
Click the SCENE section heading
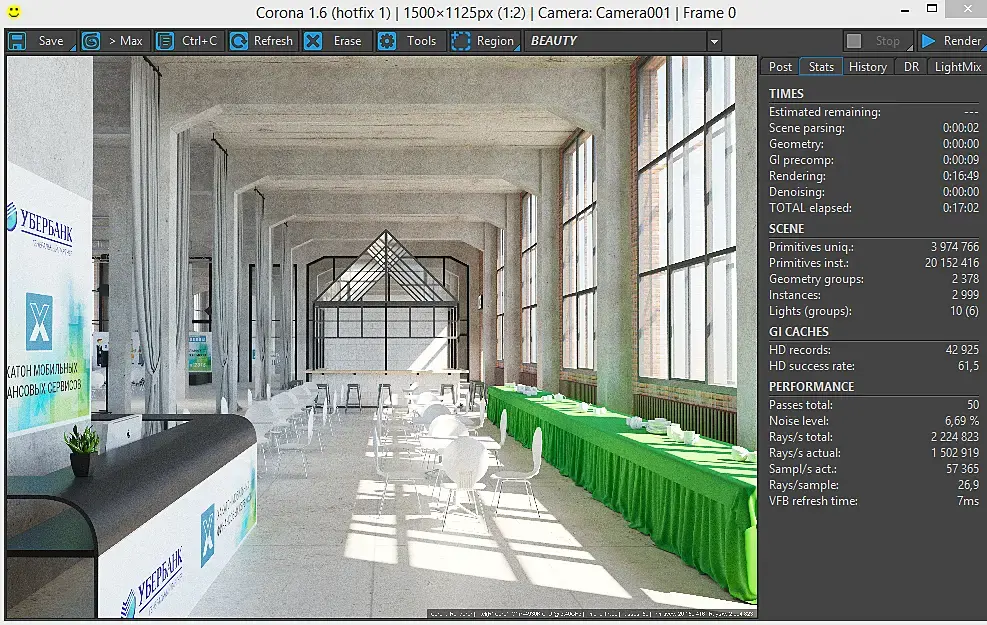[786, 228]
